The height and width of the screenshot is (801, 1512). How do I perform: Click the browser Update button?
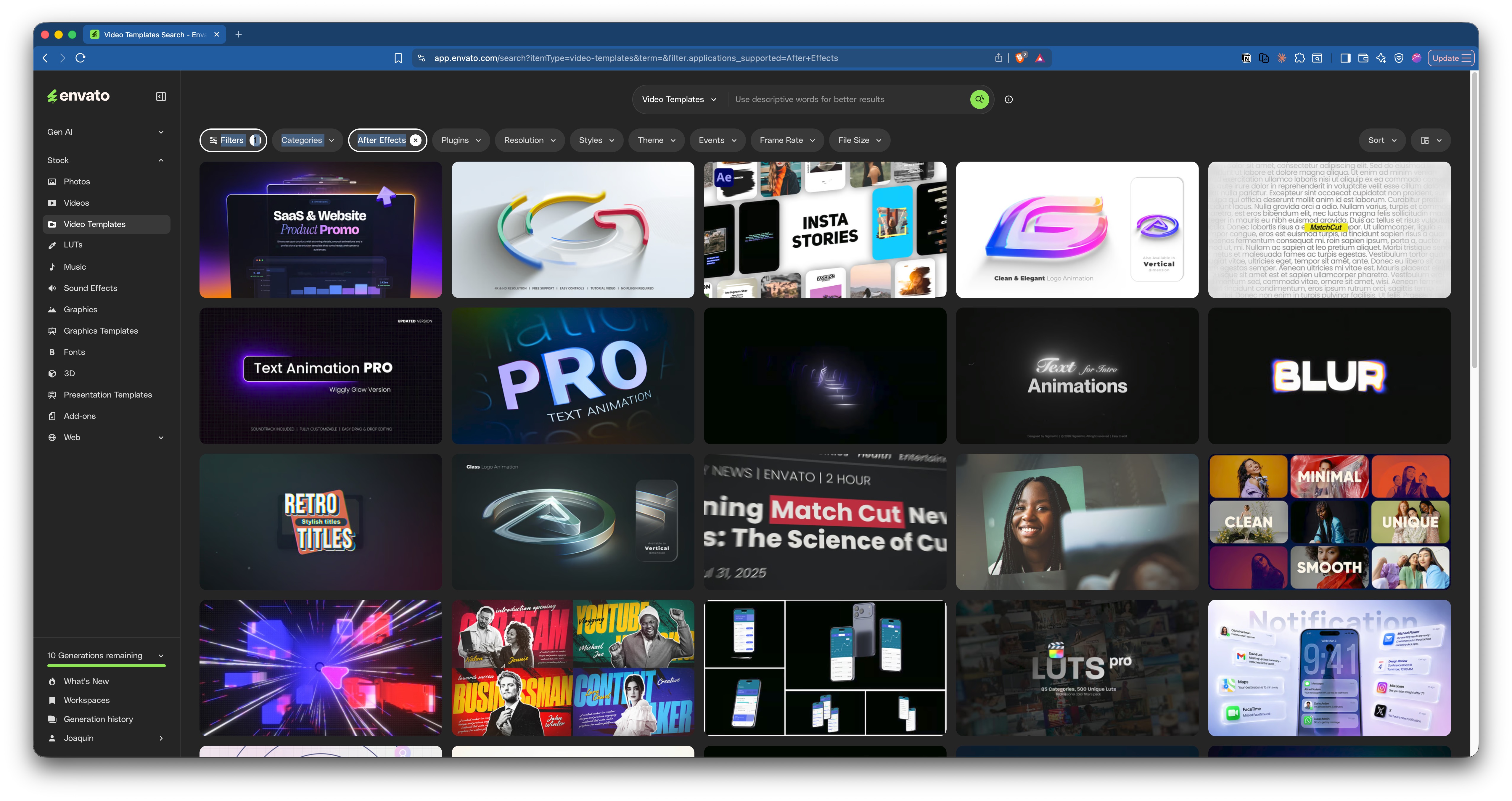click(x=1451, y=58)
